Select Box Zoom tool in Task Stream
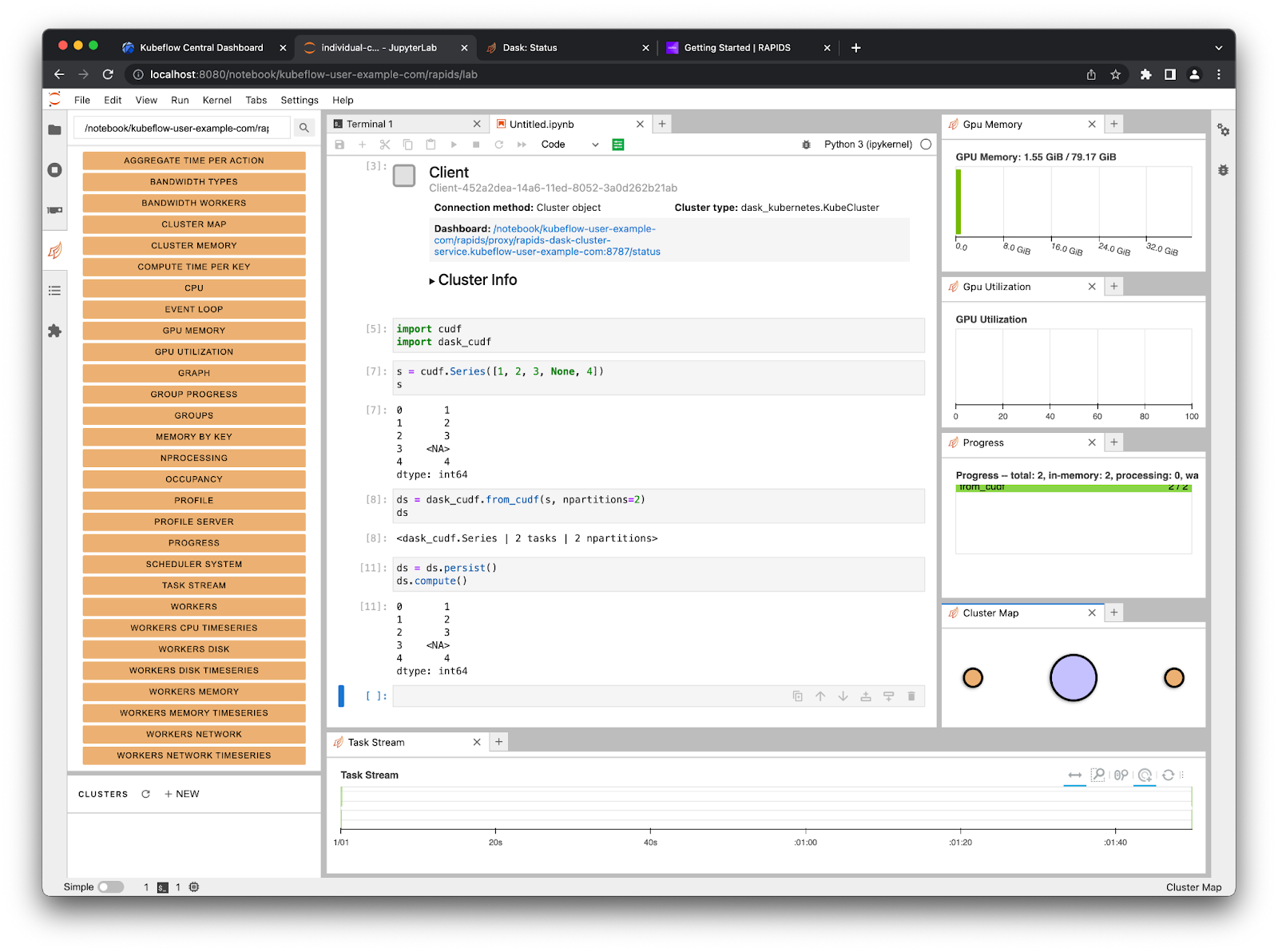The width and height of the screenshot is (1278, 952). pos(1098,775)
